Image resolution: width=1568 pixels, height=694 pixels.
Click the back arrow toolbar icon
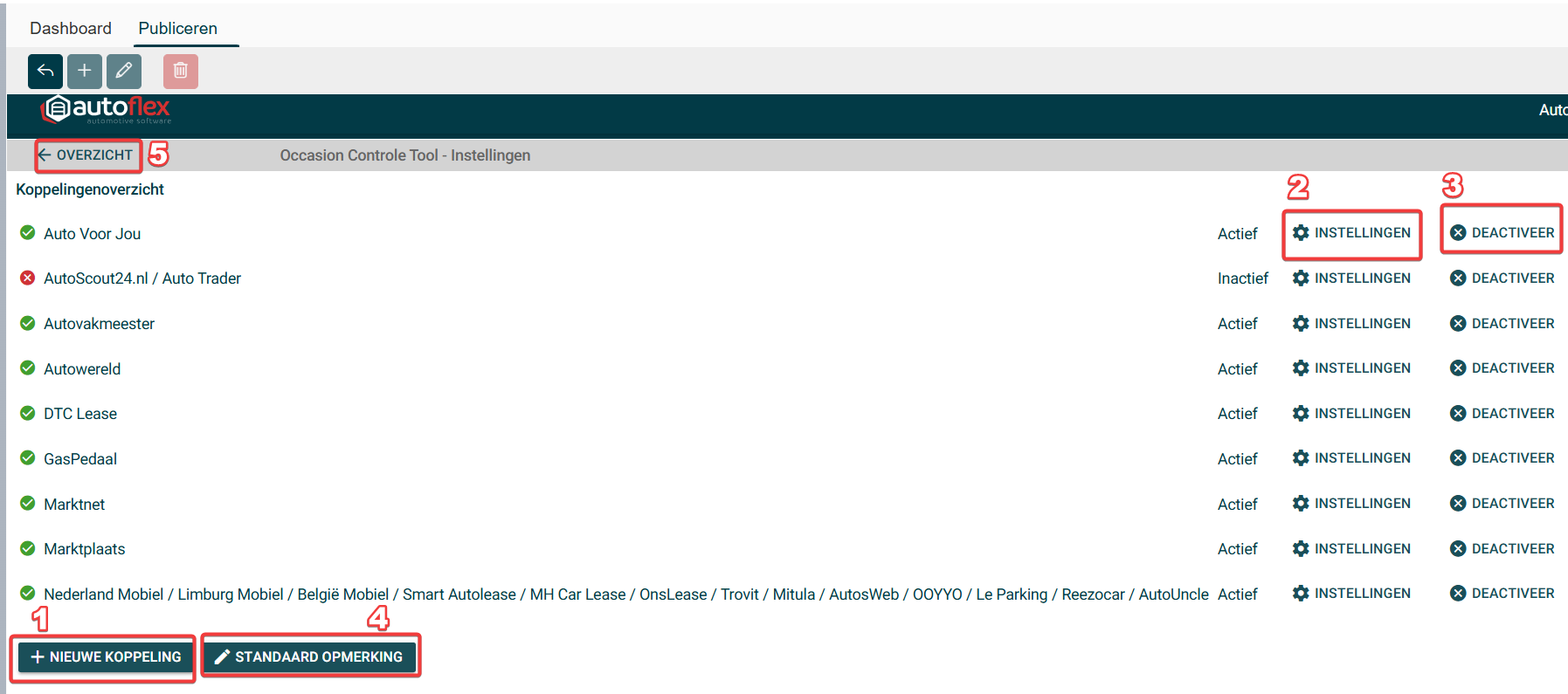[x=45, y=71]
